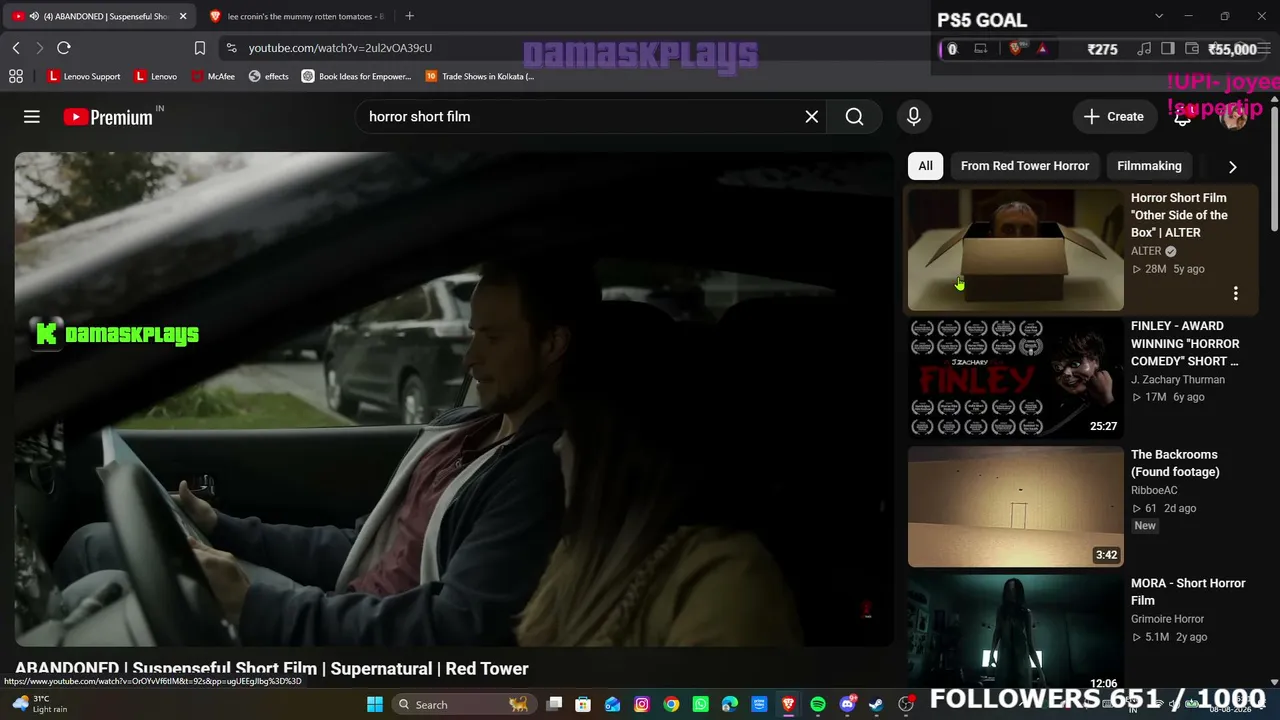This screenshot has height=720, width=1280.
Task: Open Microsoft Store from taskbar
Action: point(583,704)
